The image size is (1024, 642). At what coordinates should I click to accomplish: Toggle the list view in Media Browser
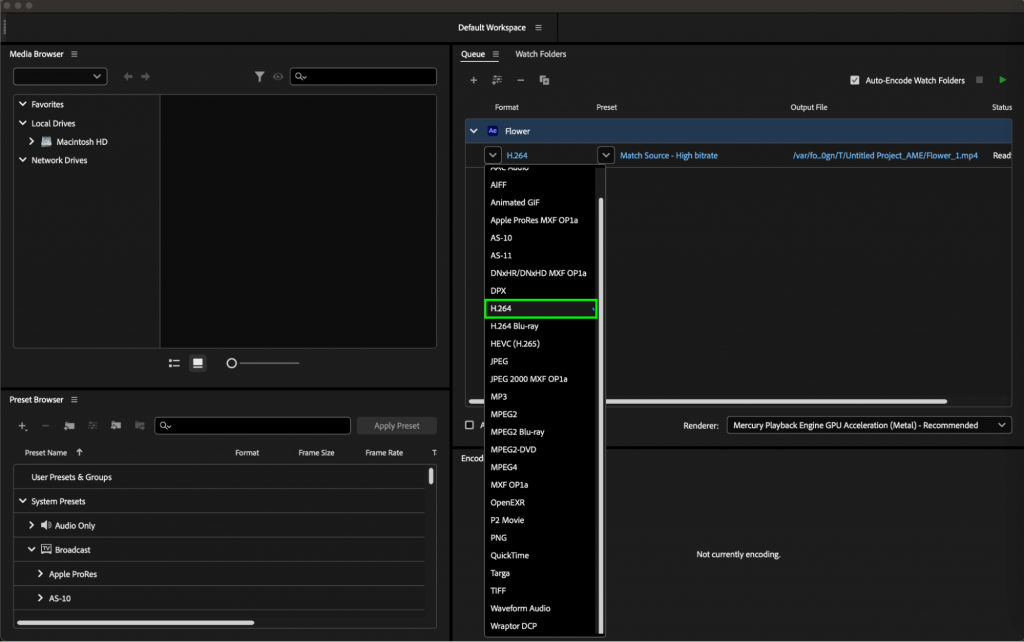(173, 363)
